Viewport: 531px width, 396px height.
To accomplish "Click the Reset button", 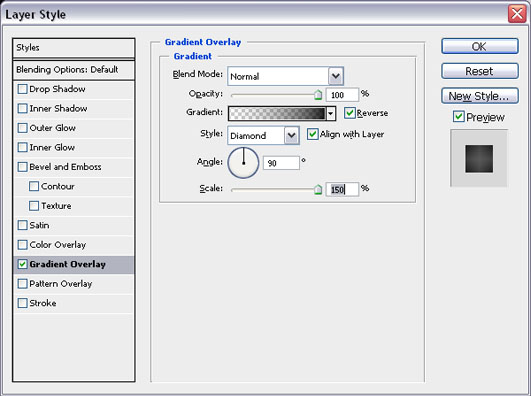I will click(480, 71).
